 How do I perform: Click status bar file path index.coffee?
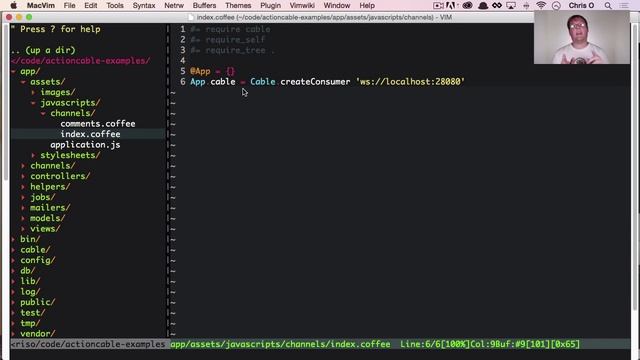(x=280, y=344)
